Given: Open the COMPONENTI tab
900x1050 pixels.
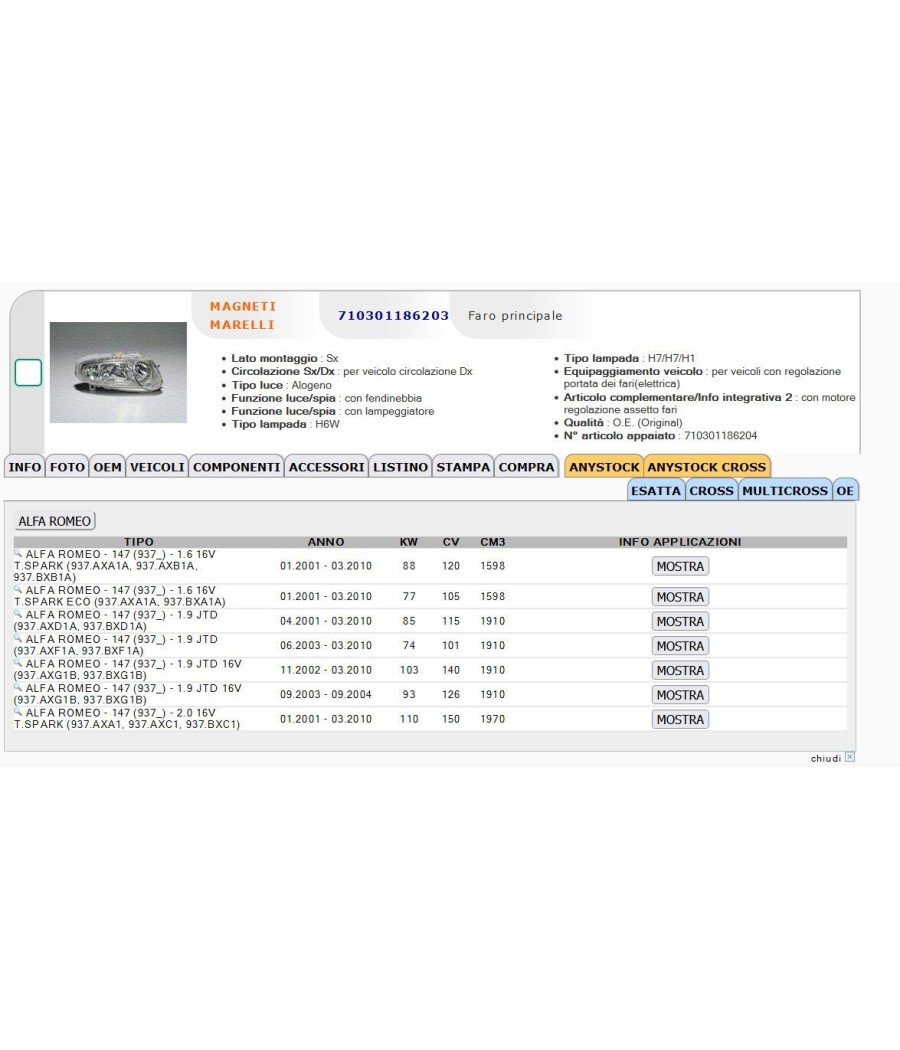Looking at the screenshot, I should pos(236,467).
